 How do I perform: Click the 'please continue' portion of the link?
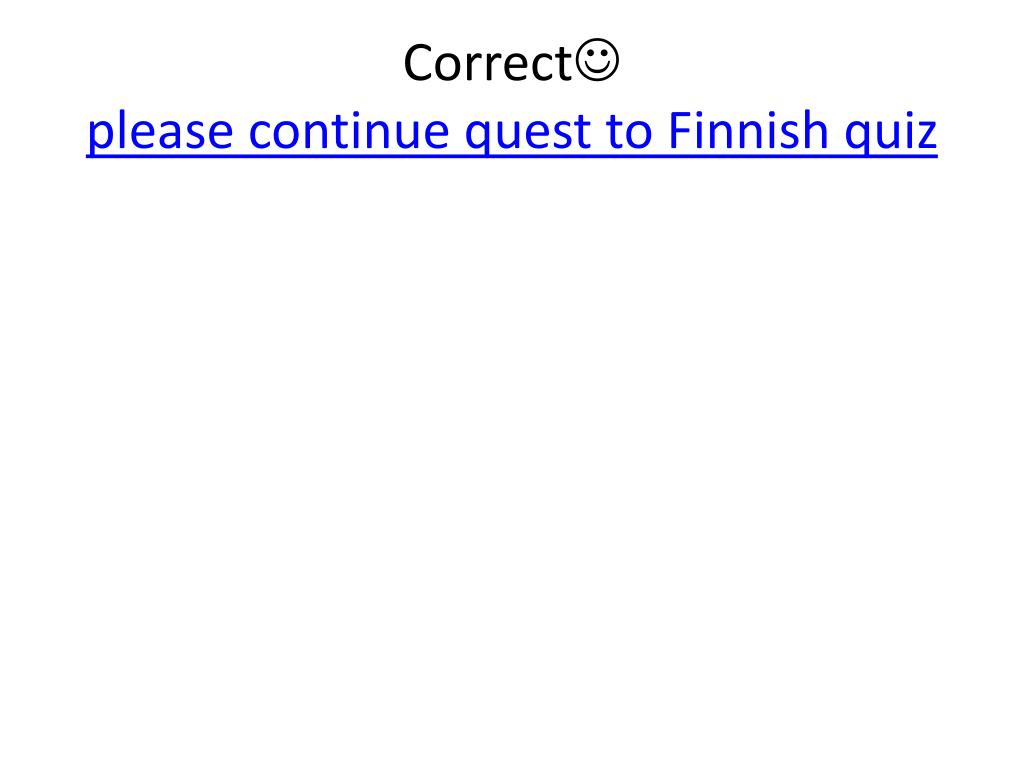pos(268,133)
